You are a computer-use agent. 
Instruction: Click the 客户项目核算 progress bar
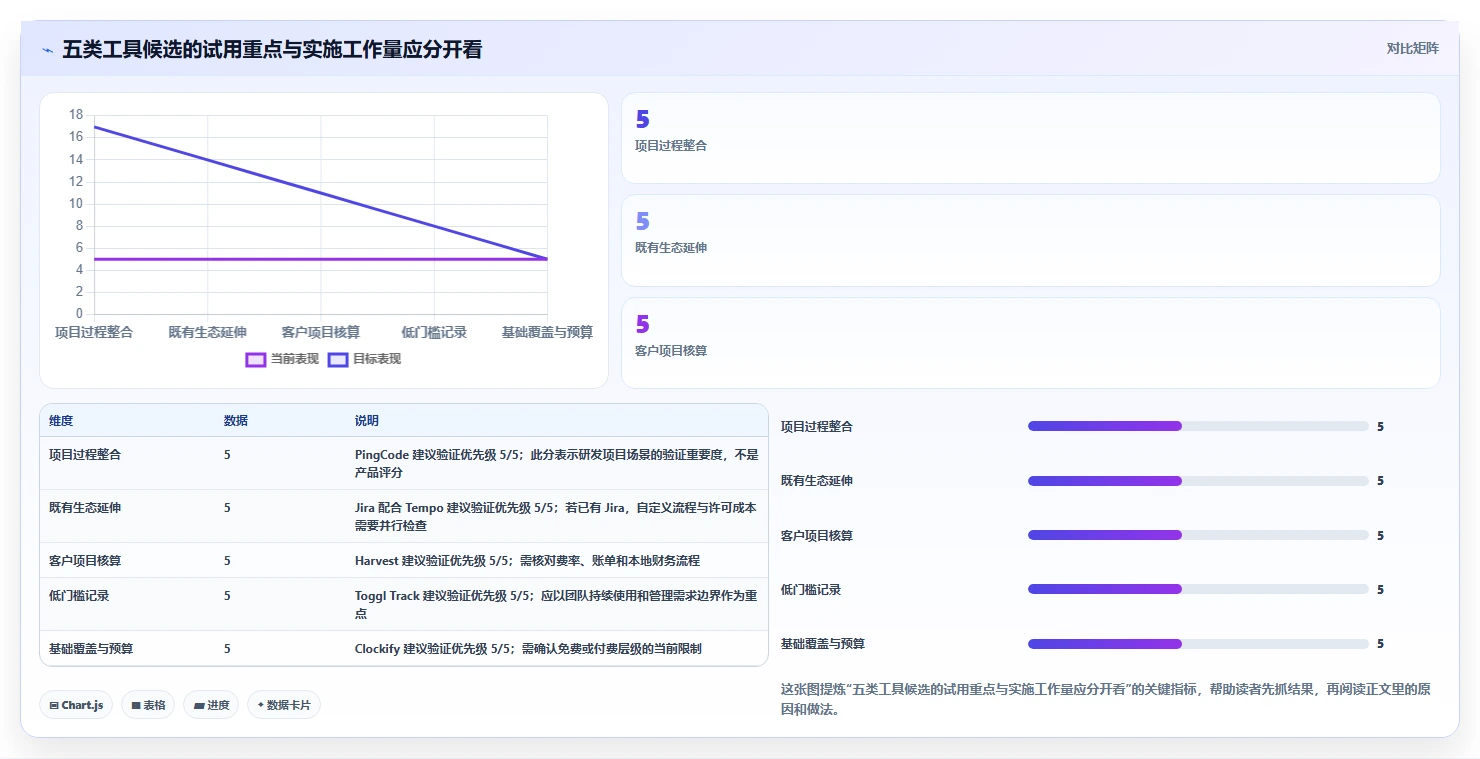(x=1198, y=535)
